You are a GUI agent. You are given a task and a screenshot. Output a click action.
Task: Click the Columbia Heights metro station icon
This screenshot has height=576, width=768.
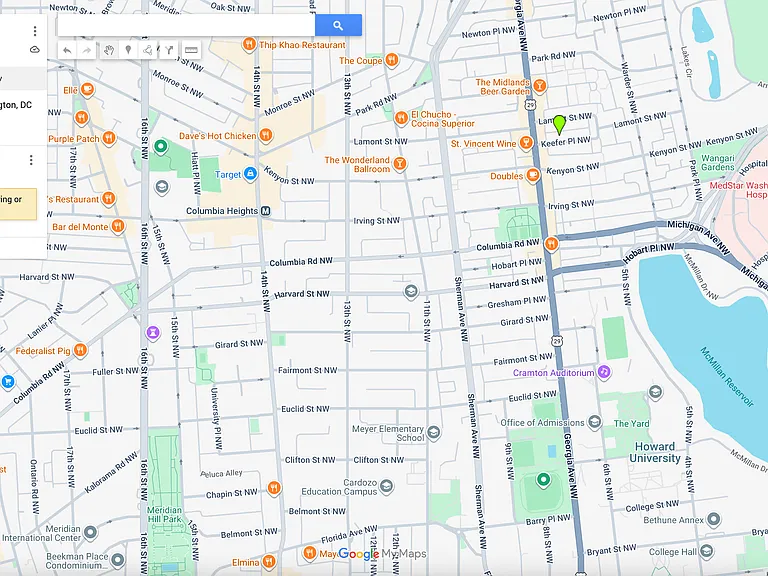[x=265, y=211]
